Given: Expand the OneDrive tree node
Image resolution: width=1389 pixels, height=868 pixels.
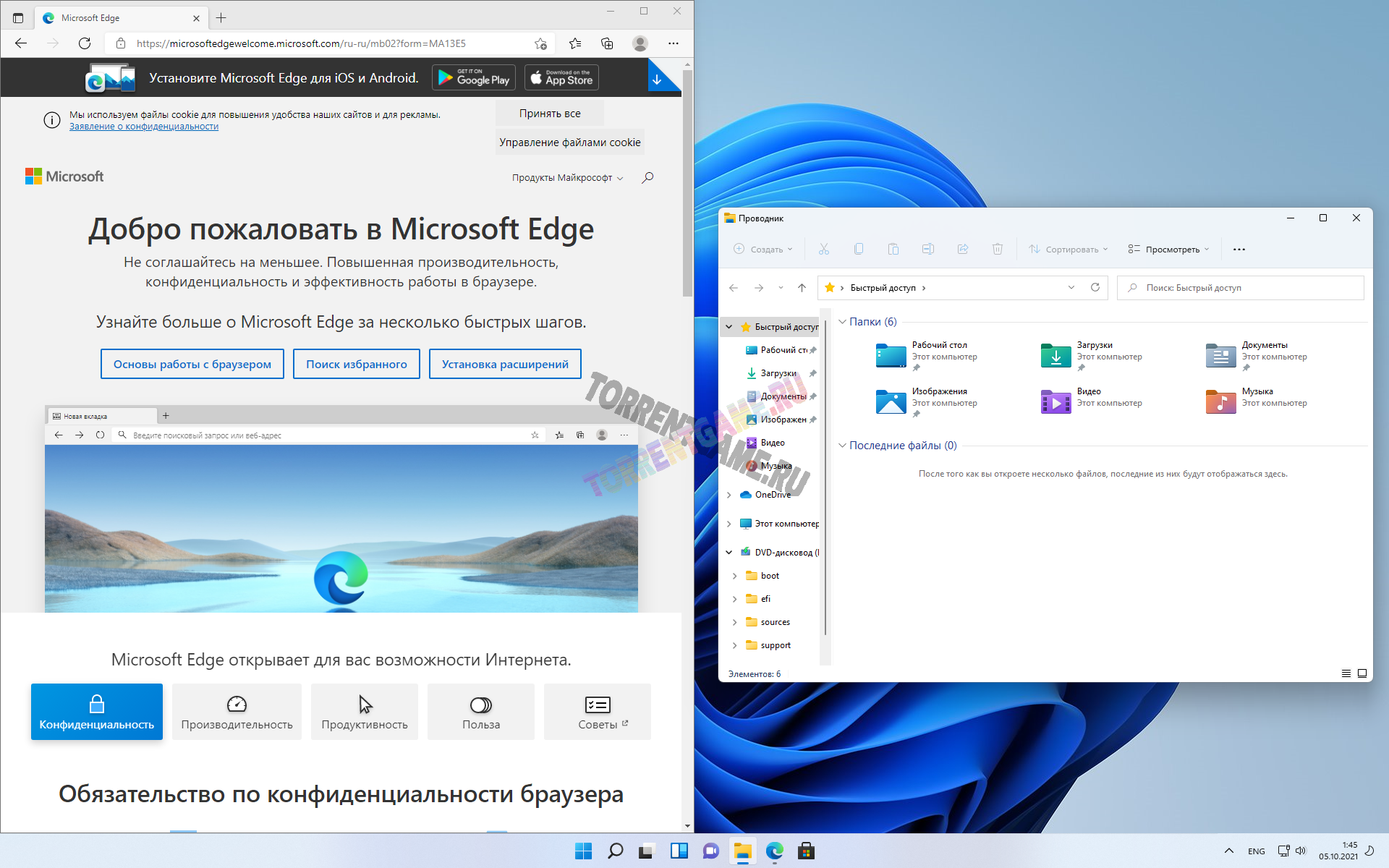Looking at the screenshot, I should (x=729, y=495).
